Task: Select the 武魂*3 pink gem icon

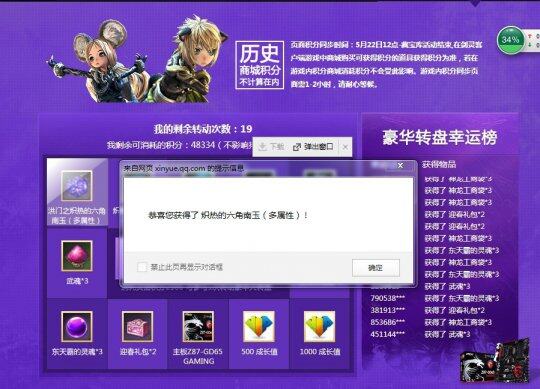Action: point(77,256)
